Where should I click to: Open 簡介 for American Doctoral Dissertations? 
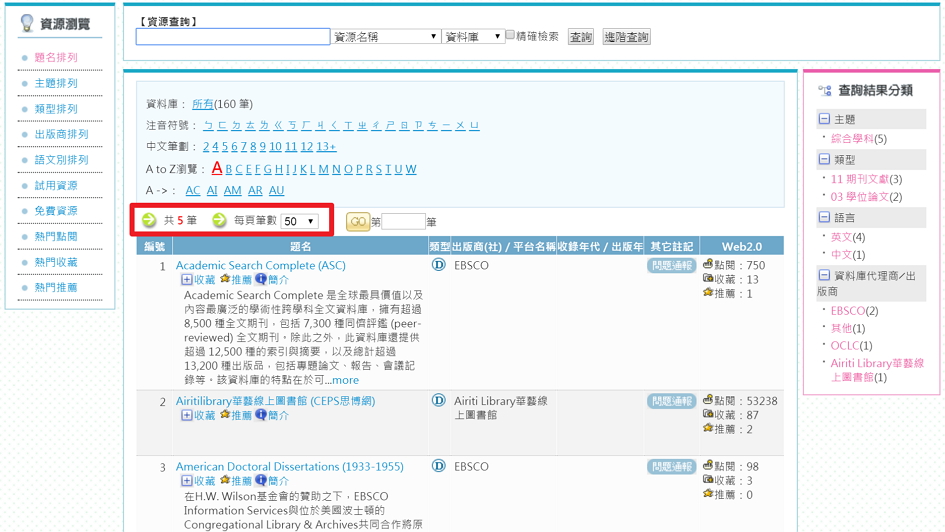click(x=272, y=481)
